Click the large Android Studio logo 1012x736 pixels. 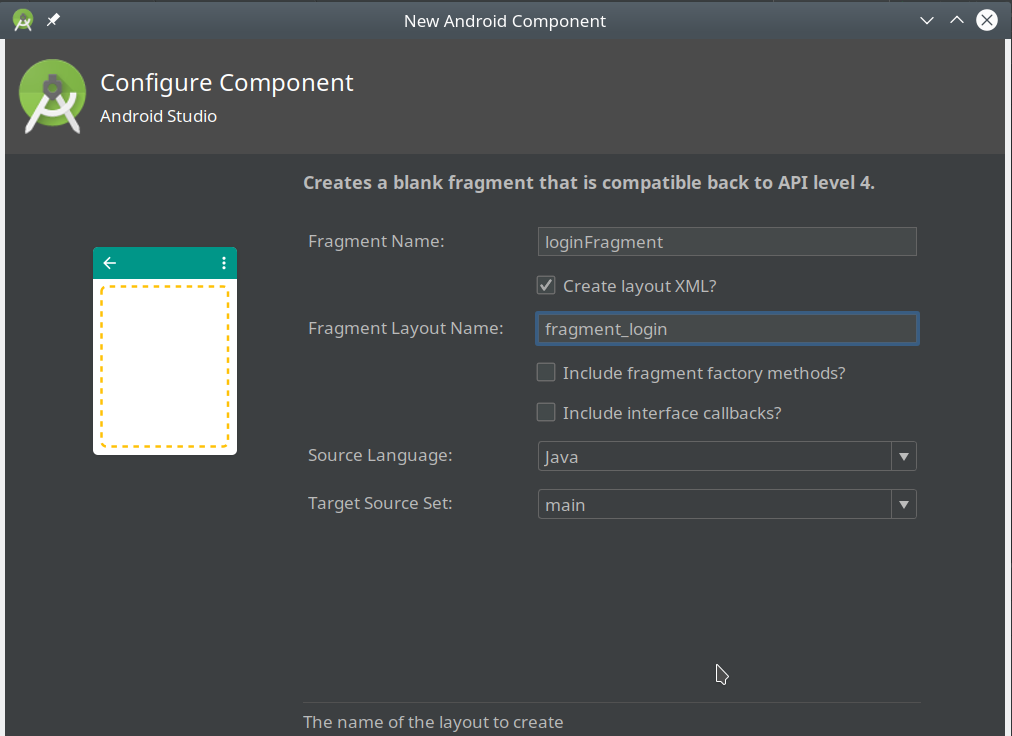[52, 97]
